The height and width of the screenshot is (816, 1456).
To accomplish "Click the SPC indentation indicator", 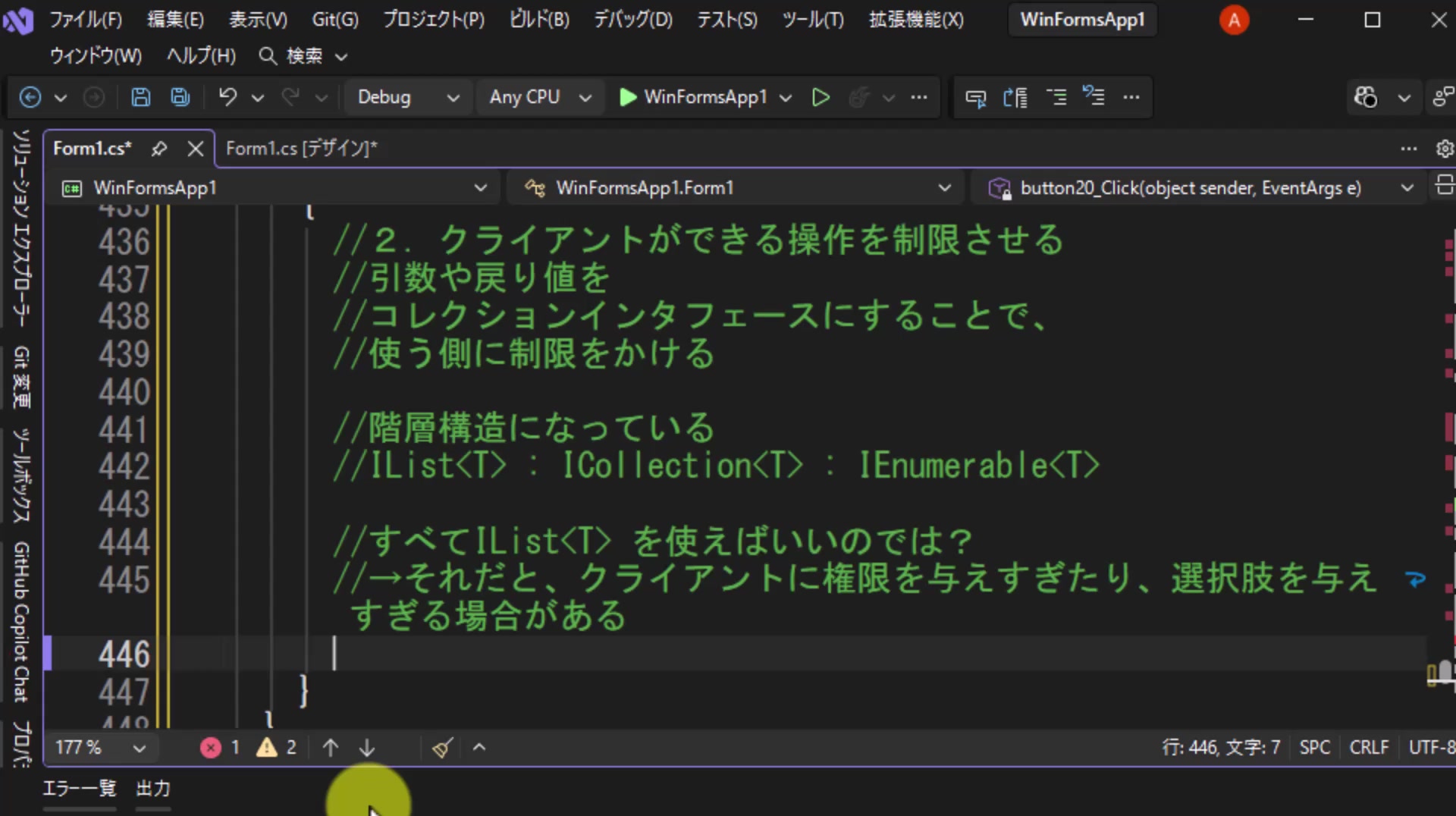I will pyautogui.click(x=1314, y=748).
